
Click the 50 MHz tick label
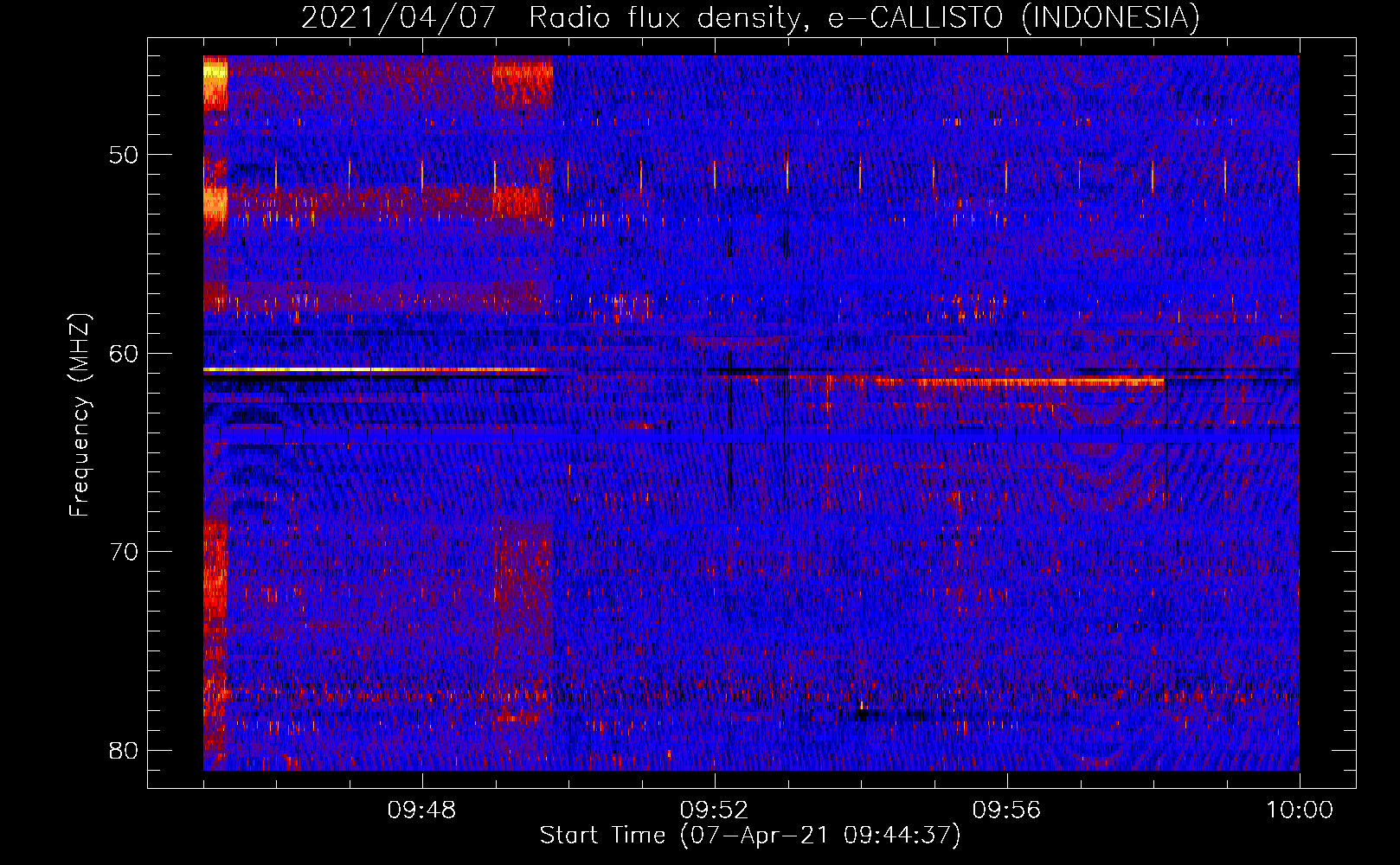coord(125,155)
